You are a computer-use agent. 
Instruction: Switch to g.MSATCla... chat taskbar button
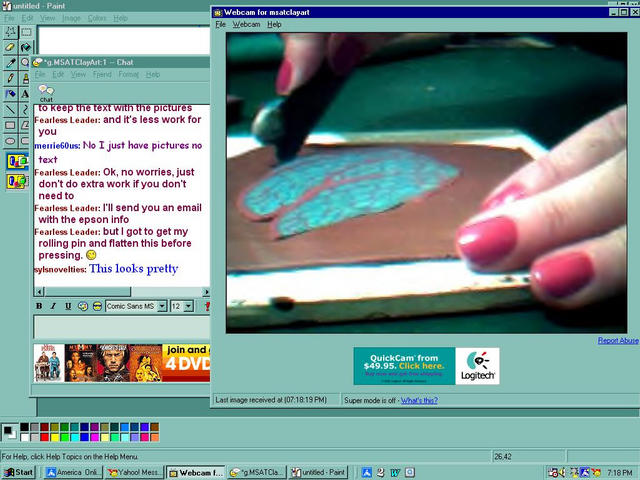257,472
